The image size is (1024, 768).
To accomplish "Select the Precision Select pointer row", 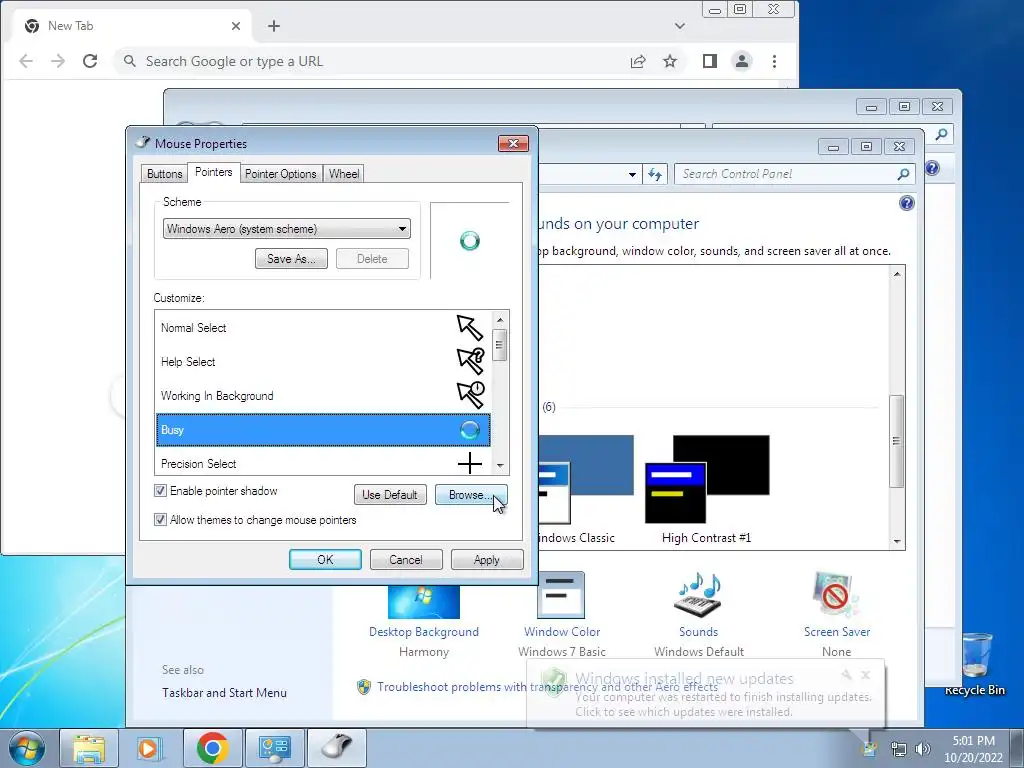I will (323, 462).
